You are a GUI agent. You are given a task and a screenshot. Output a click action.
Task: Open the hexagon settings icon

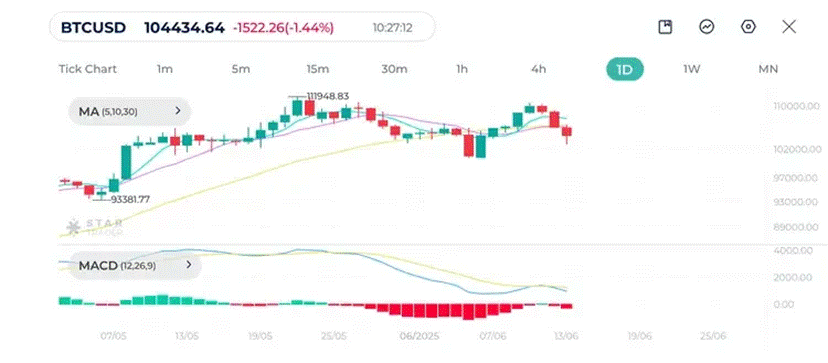[x=748, y=27]
